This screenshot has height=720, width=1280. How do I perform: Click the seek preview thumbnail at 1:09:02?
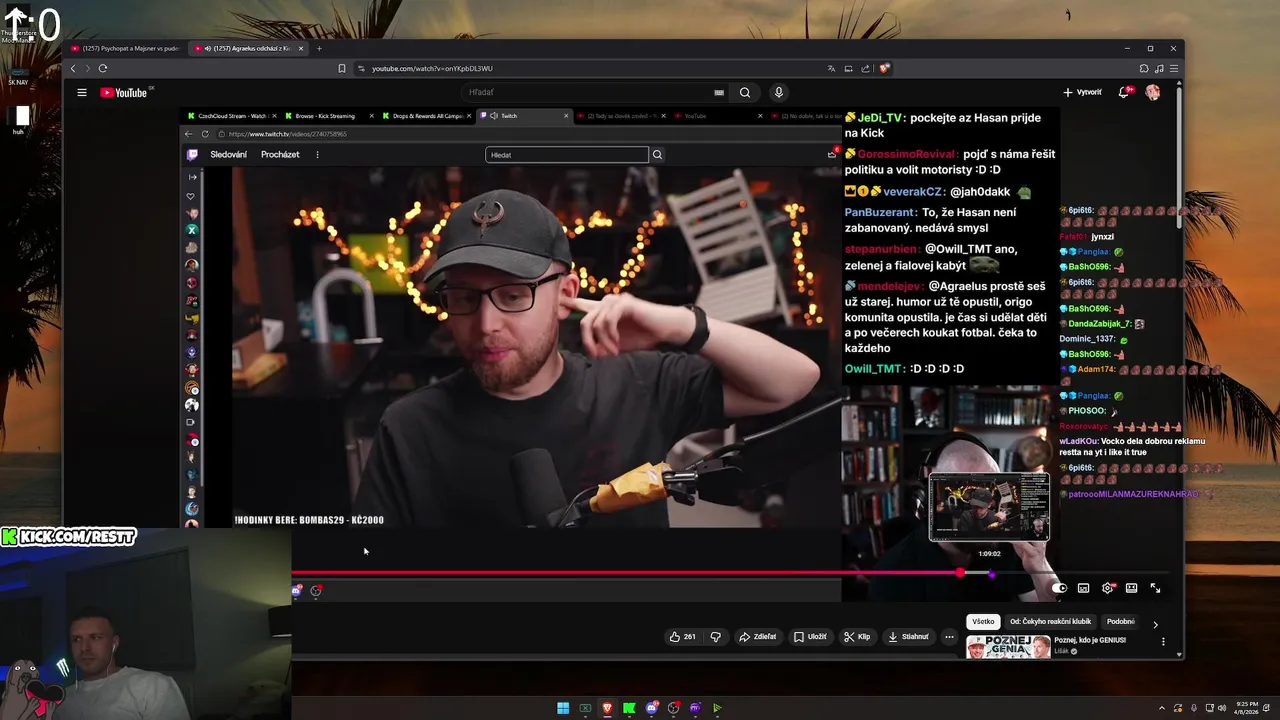point(989,507)
